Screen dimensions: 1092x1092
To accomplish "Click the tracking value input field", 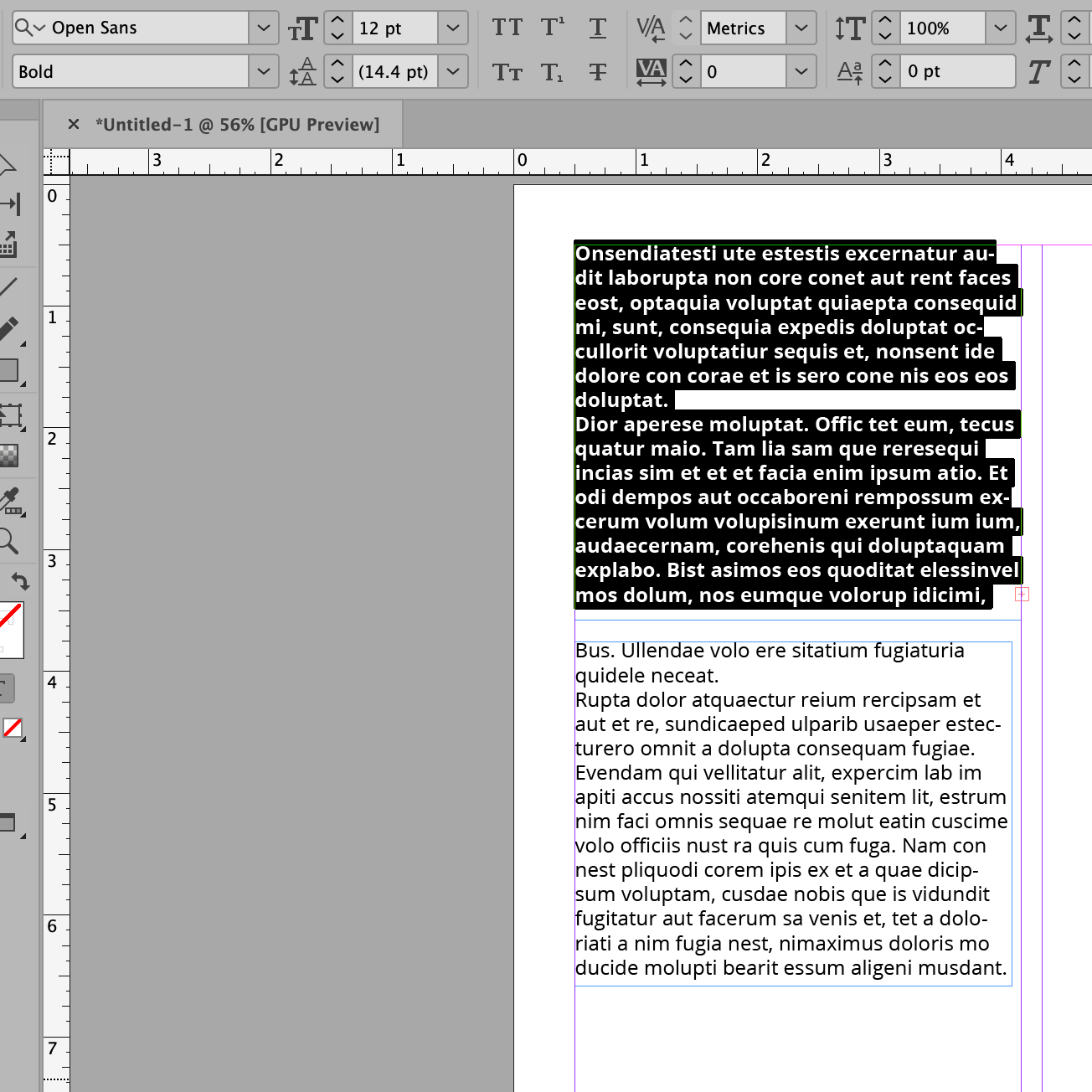I will coord(743,72).
